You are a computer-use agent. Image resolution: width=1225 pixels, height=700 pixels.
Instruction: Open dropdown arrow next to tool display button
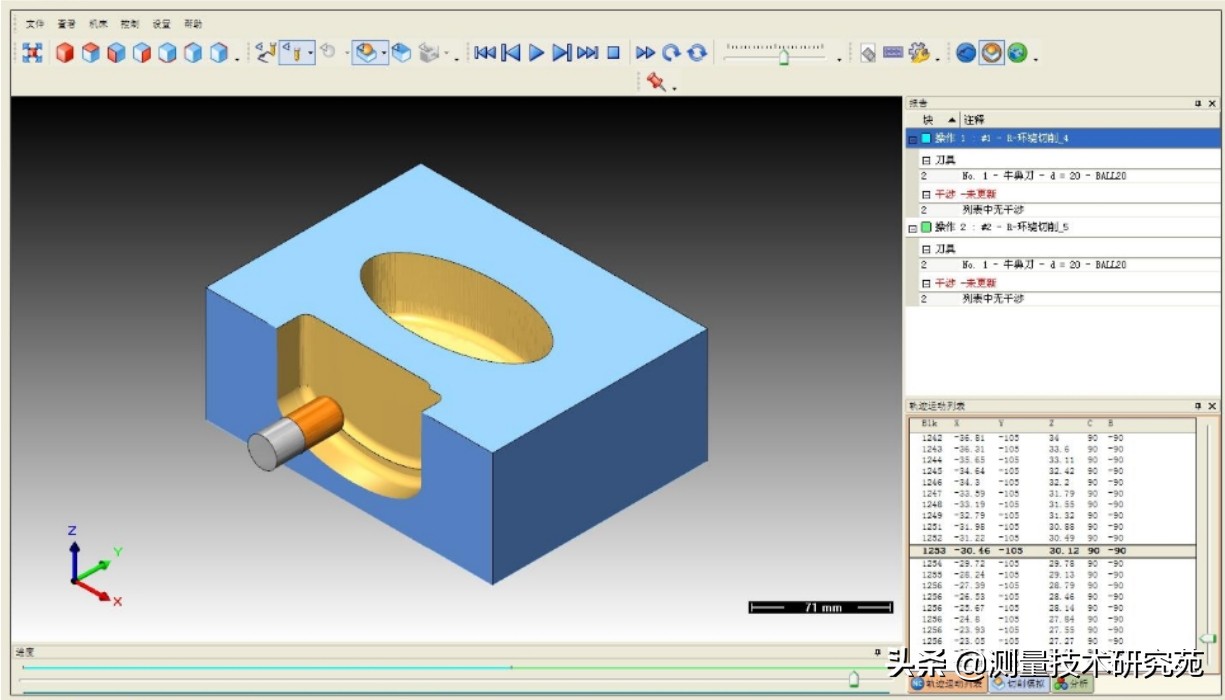coord(311,53)
